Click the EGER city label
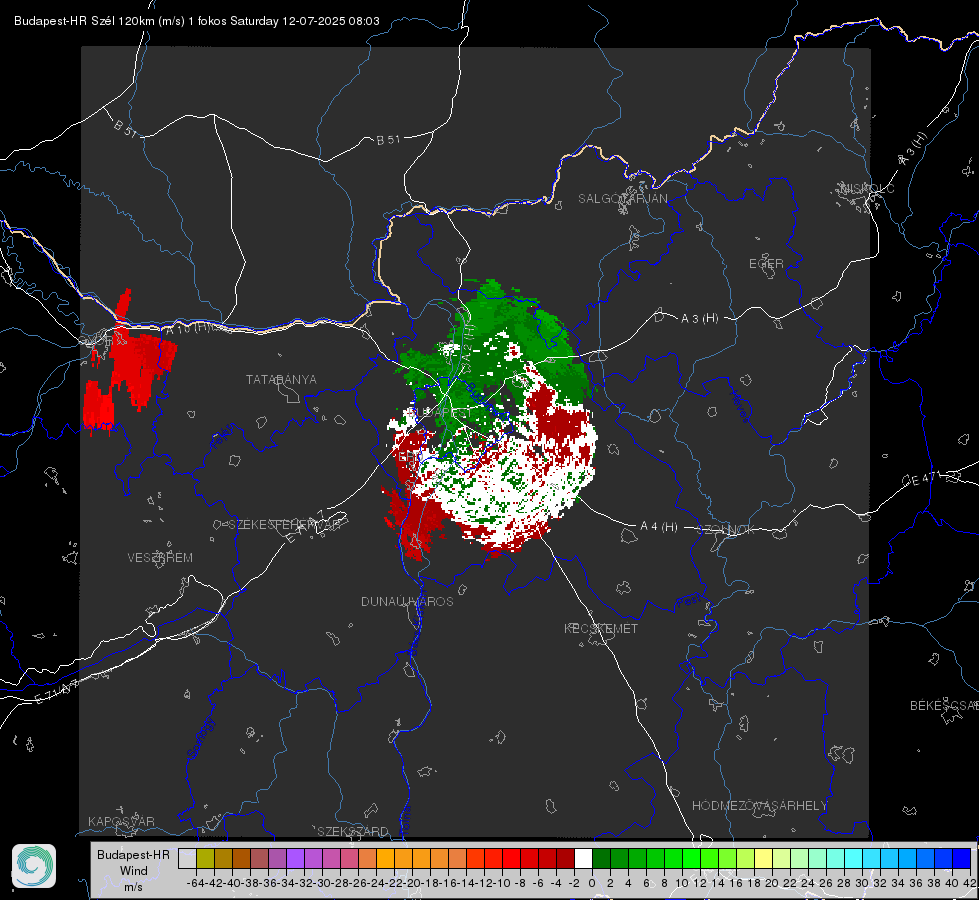The width and height of the screenshot is (979, 900). point(766,264)
